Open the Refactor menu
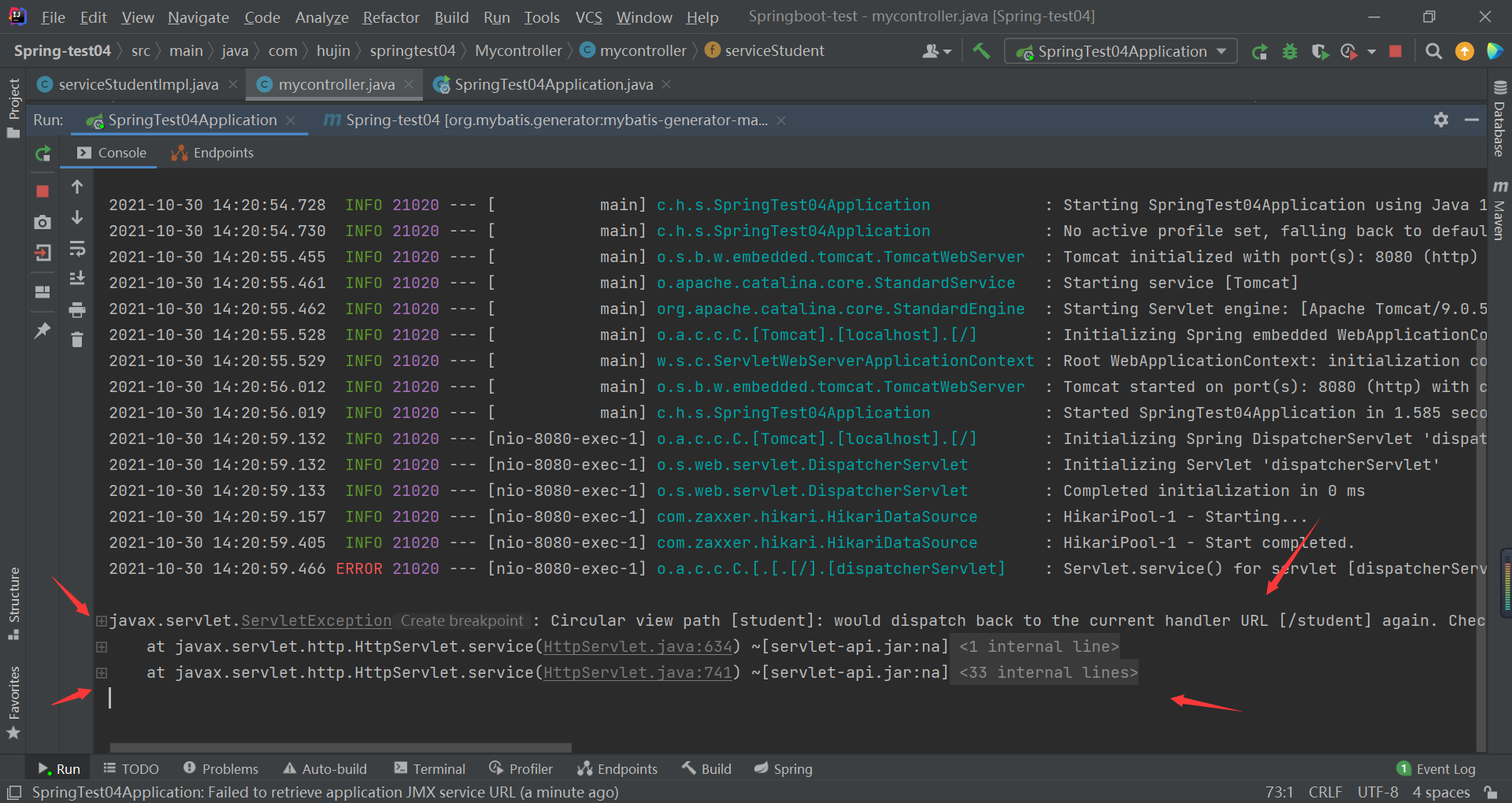Viewport: 1512px width, 803px height. point(390,17)
